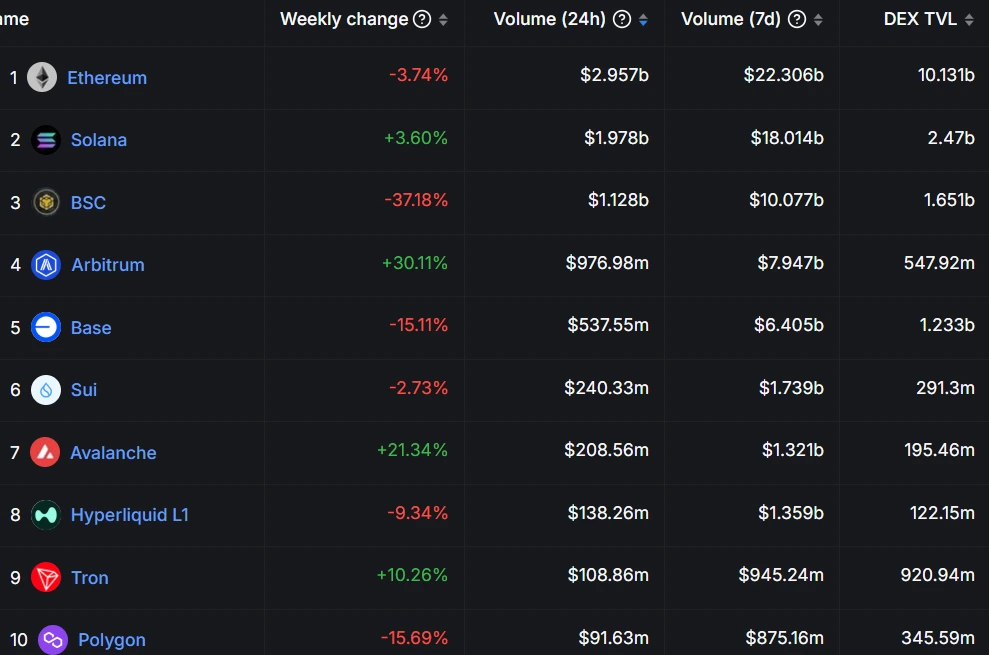Open the Hyperliquid L1 chain link
The height and width of the screenshot is (655, 989).
coord(130,515)
